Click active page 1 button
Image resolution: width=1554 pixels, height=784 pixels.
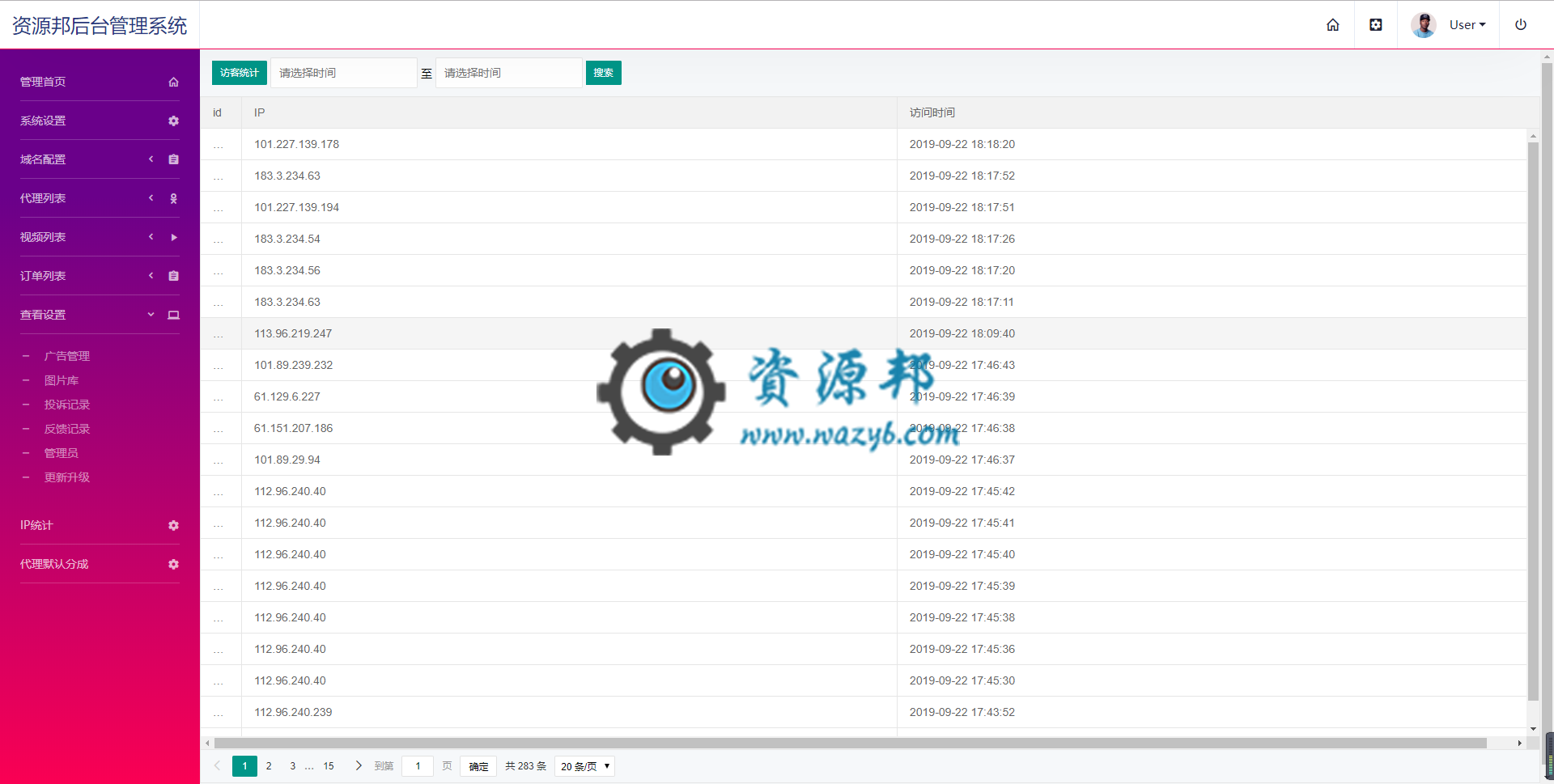pyautogui.click(x=244, y=766)
